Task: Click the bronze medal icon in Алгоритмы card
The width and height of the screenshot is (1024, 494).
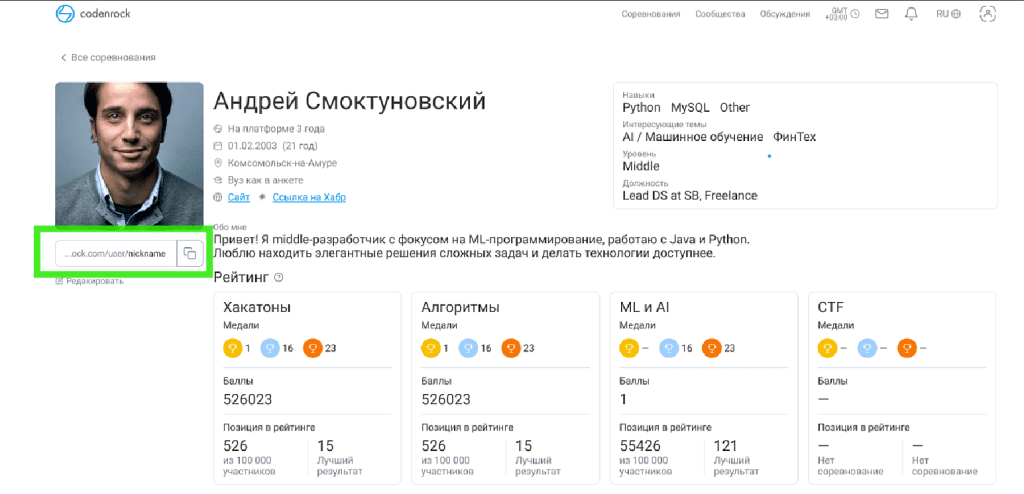Action: click(511, 348)
